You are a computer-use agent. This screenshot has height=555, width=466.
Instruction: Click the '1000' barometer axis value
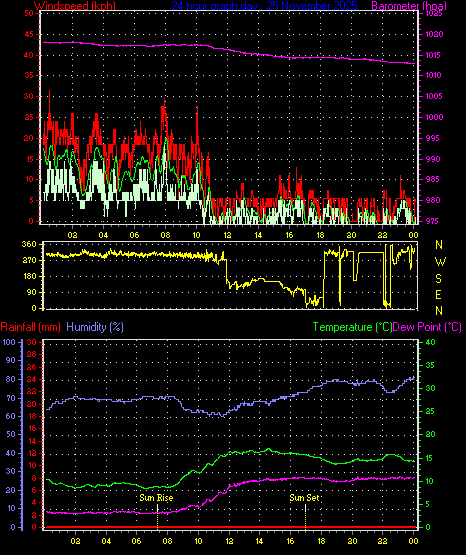point(434,117)
